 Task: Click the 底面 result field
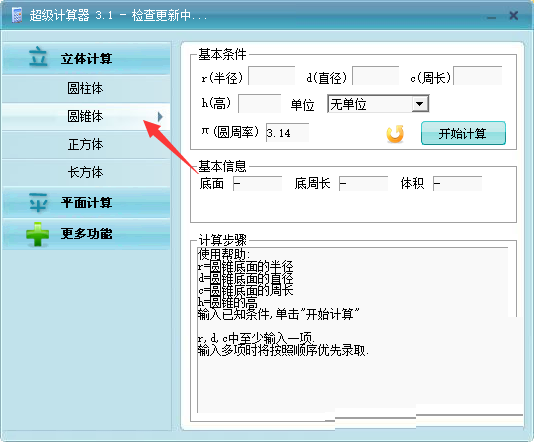(x=257, y=184)
